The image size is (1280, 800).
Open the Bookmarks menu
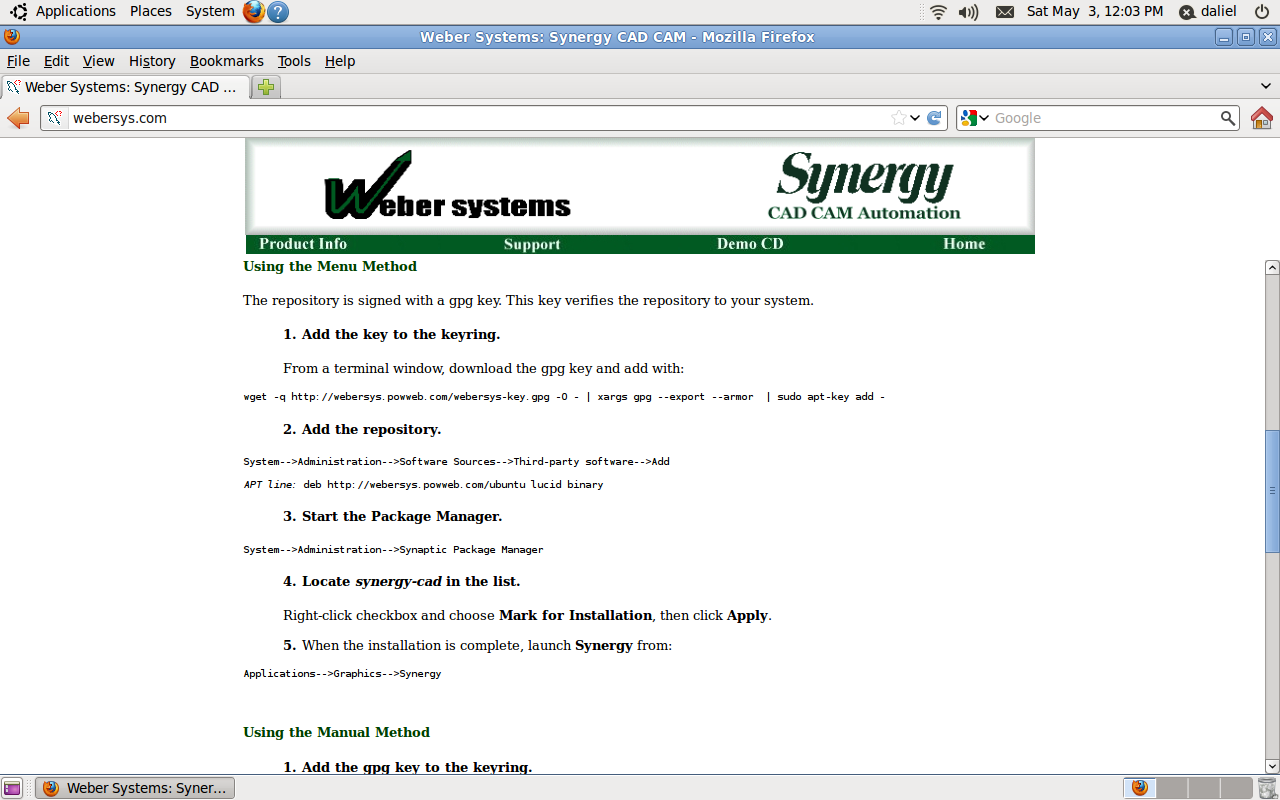(x=227, y=61)
